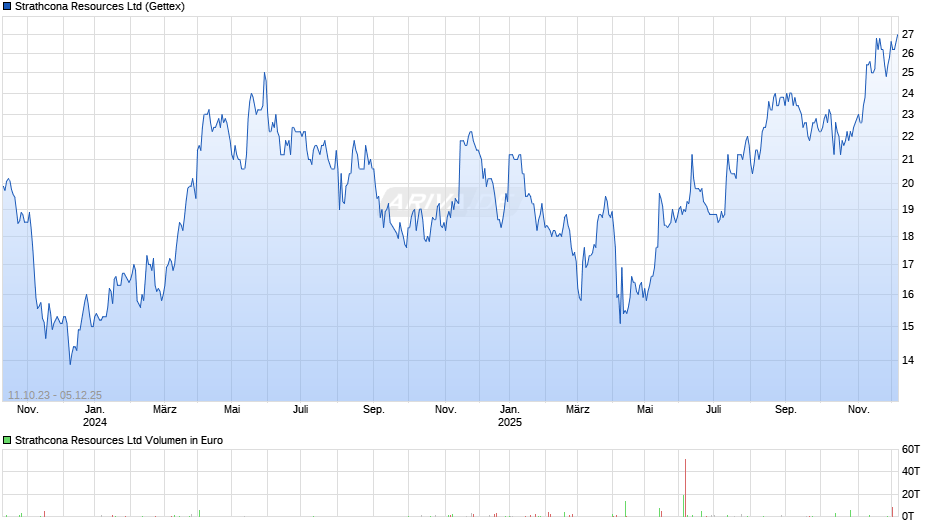The height and width of the screenshot is (526, 940).
Task: Click the tallest red volume bar
Action: [x=685, y=488]
